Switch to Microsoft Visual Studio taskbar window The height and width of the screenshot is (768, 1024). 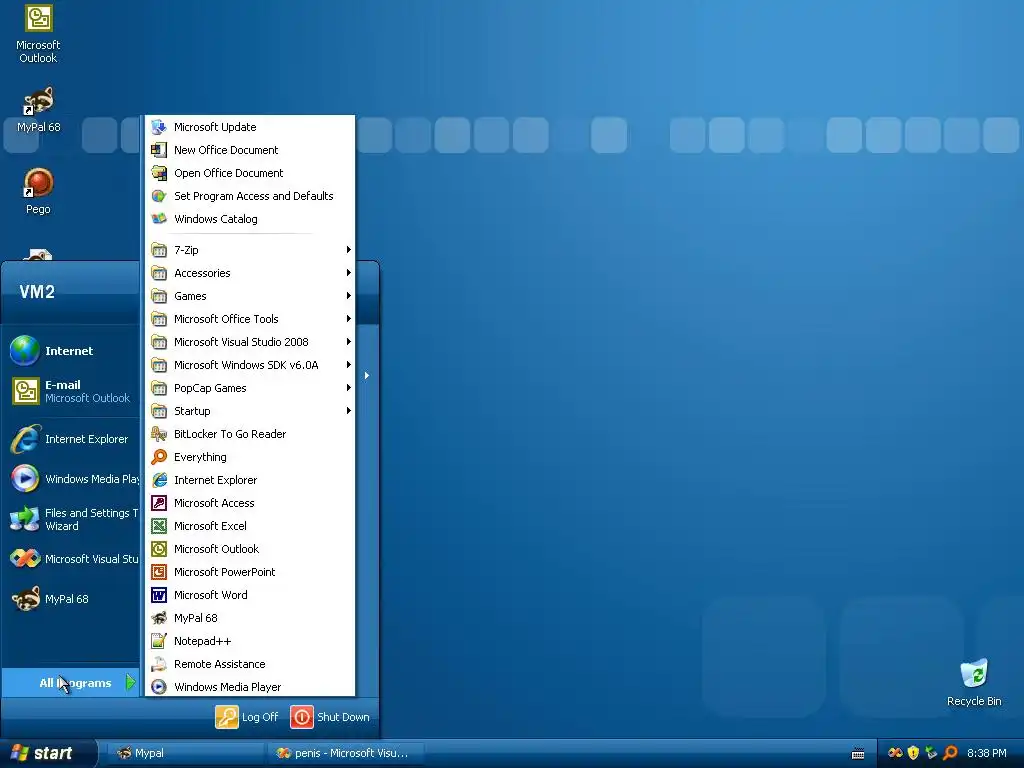click(x=345, y=753)
